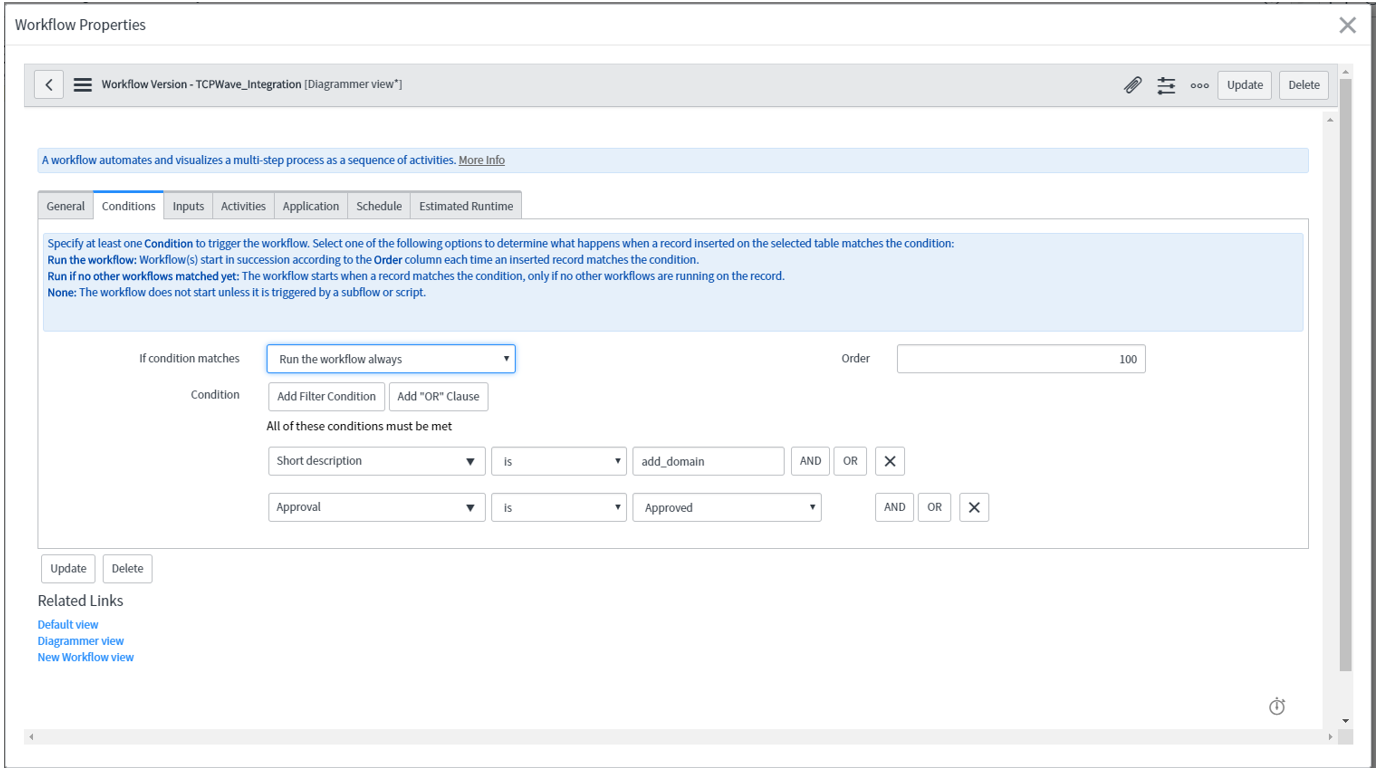Image resolution: width=1376 pixels, height=769 pixels.
Task: Click the stopwatch timing icon
Action: (1277, 706)
